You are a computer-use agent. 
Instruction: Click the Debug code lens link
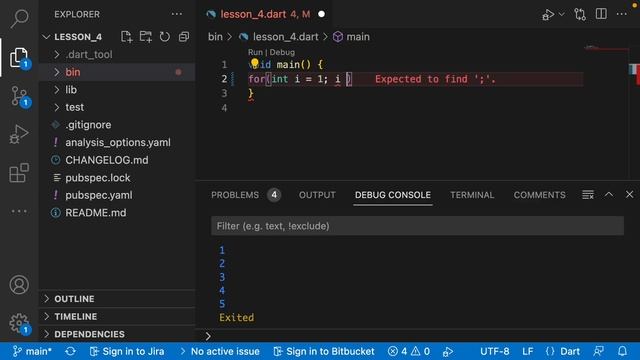[282, 52]
